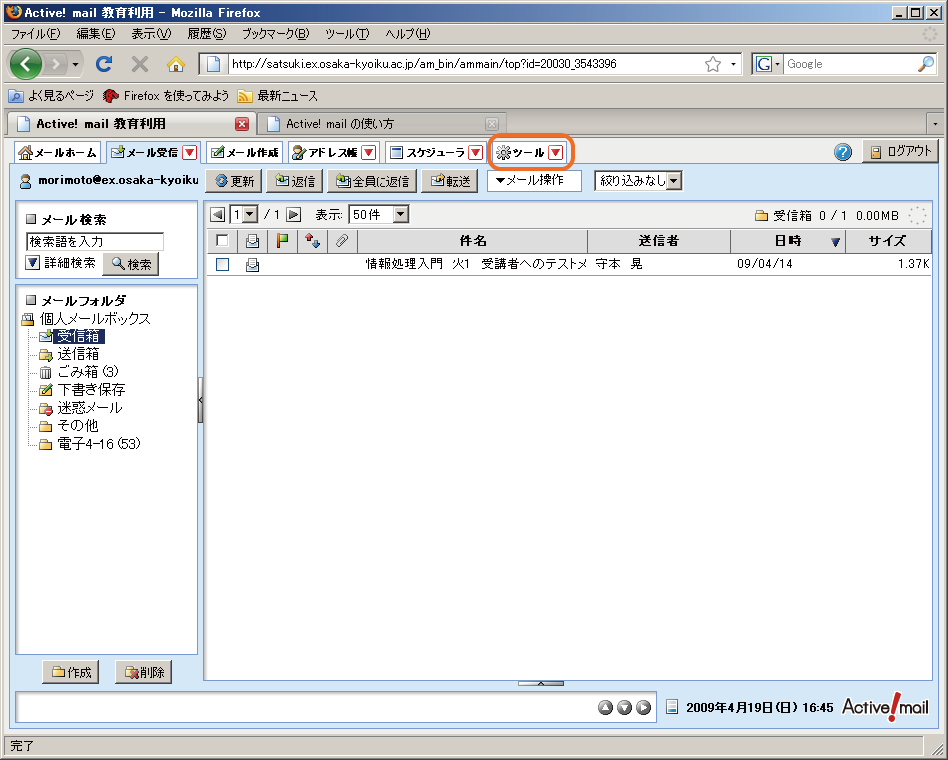Open the ブックマーク menu

(x=275, y=34)
